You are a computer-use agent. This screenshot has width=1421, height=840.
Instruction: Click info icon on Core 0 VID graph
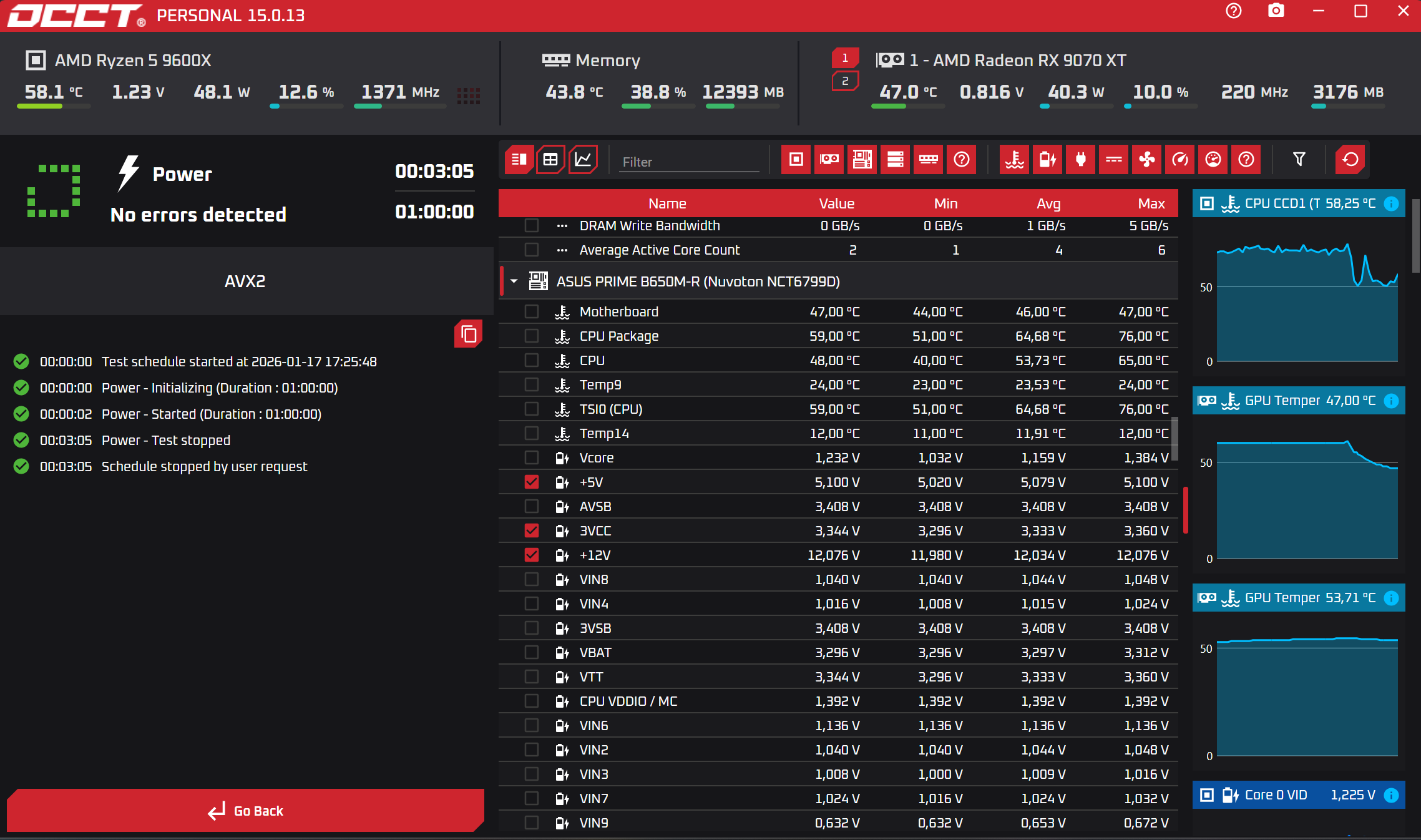(x=1391, y=795)
